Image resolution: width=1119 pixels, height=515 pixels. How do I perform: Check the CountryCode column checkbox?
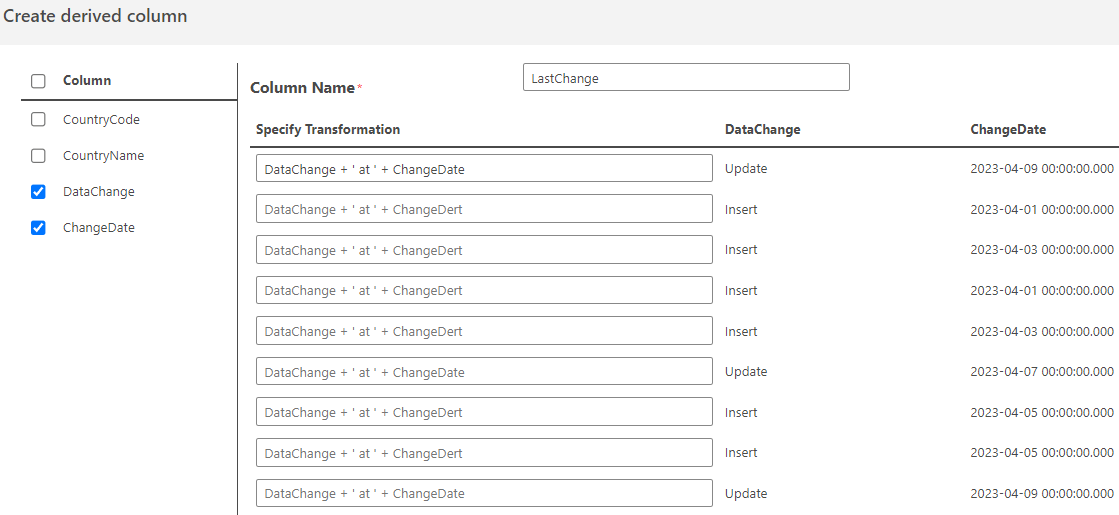click(x=38, y=120)
